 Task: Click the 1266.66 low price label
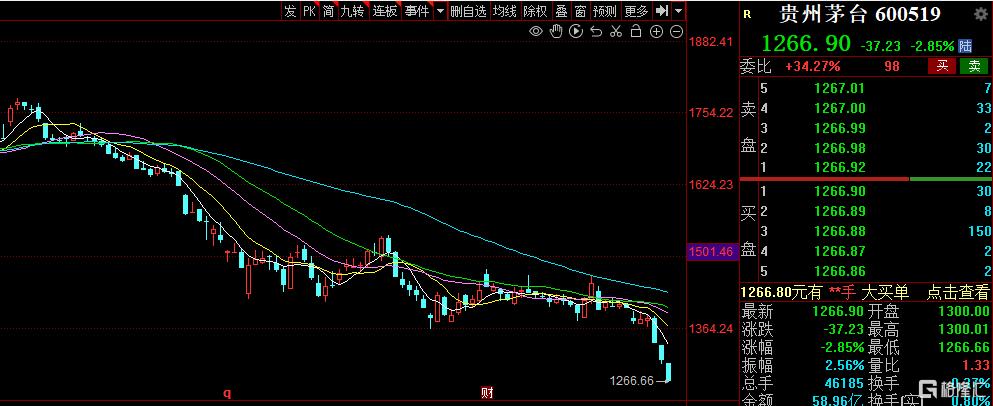631,381
